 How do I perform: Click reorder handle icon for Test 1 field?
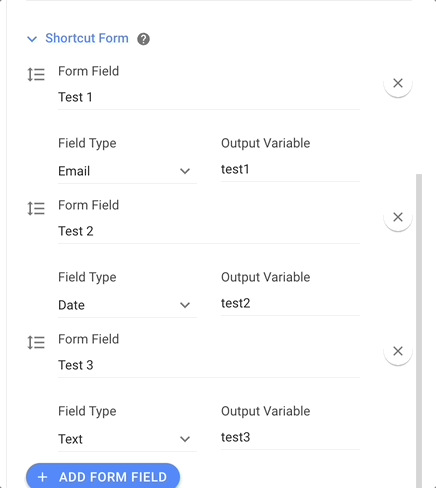pyautogui.click(x=36, y=74)
